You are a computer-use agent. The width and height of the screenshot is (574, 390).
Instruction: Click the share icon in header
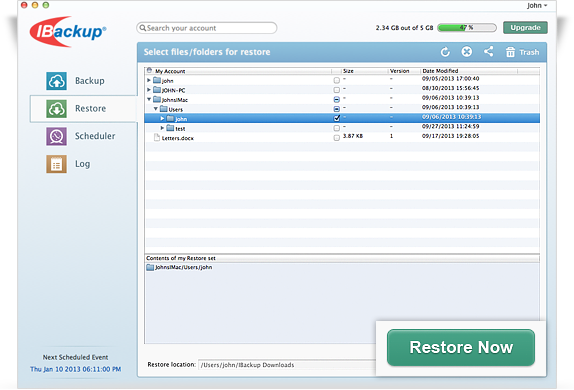[x=489, y=51]
